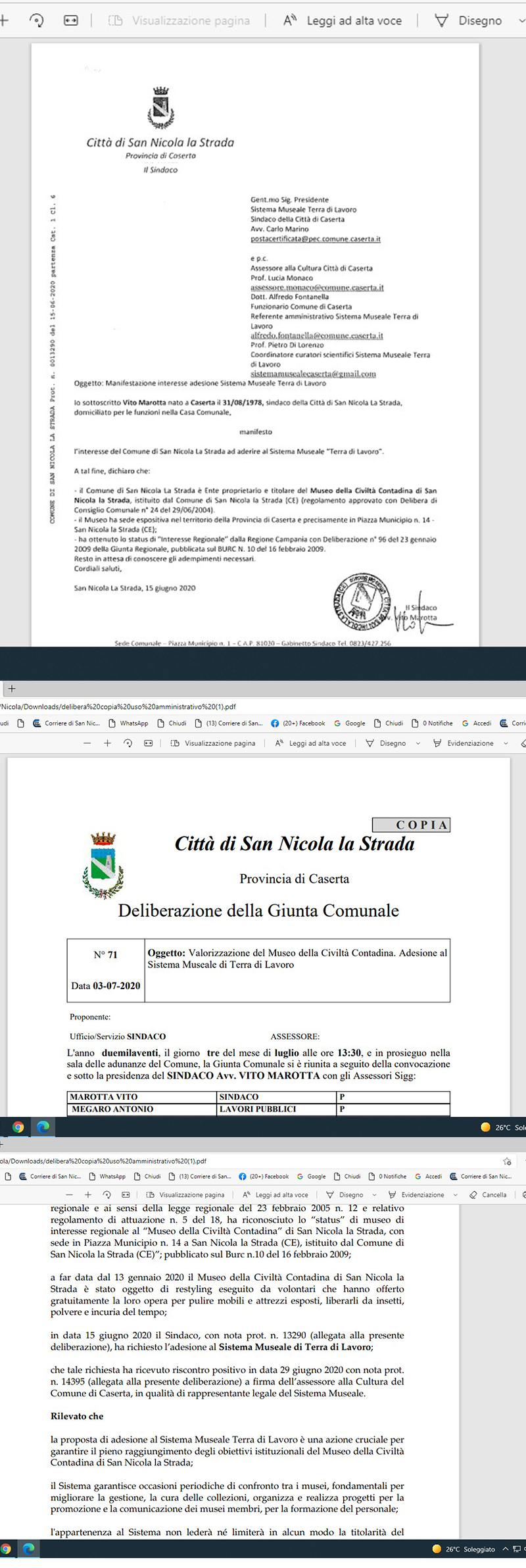Screen dimensions: 526x1568
Task: Zoom out on the Deliberazione title page PDF
Action: click(x=87, y=743)
